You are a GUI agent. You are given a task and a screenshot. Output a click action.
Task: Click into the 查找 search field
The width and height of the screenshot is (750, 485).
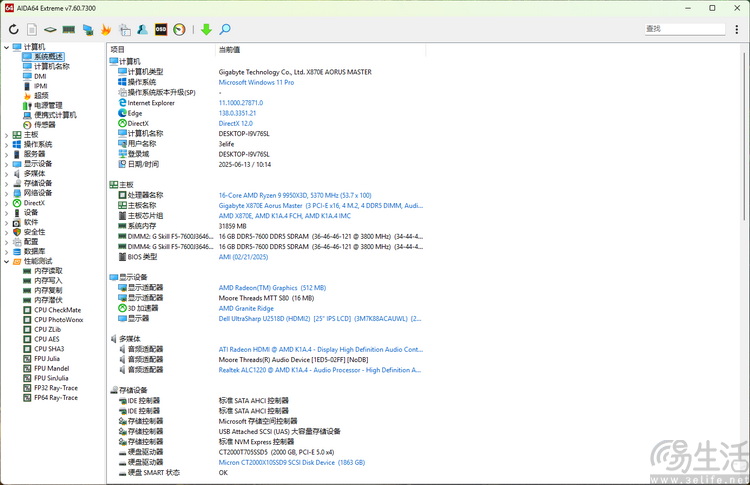[684, 29]
